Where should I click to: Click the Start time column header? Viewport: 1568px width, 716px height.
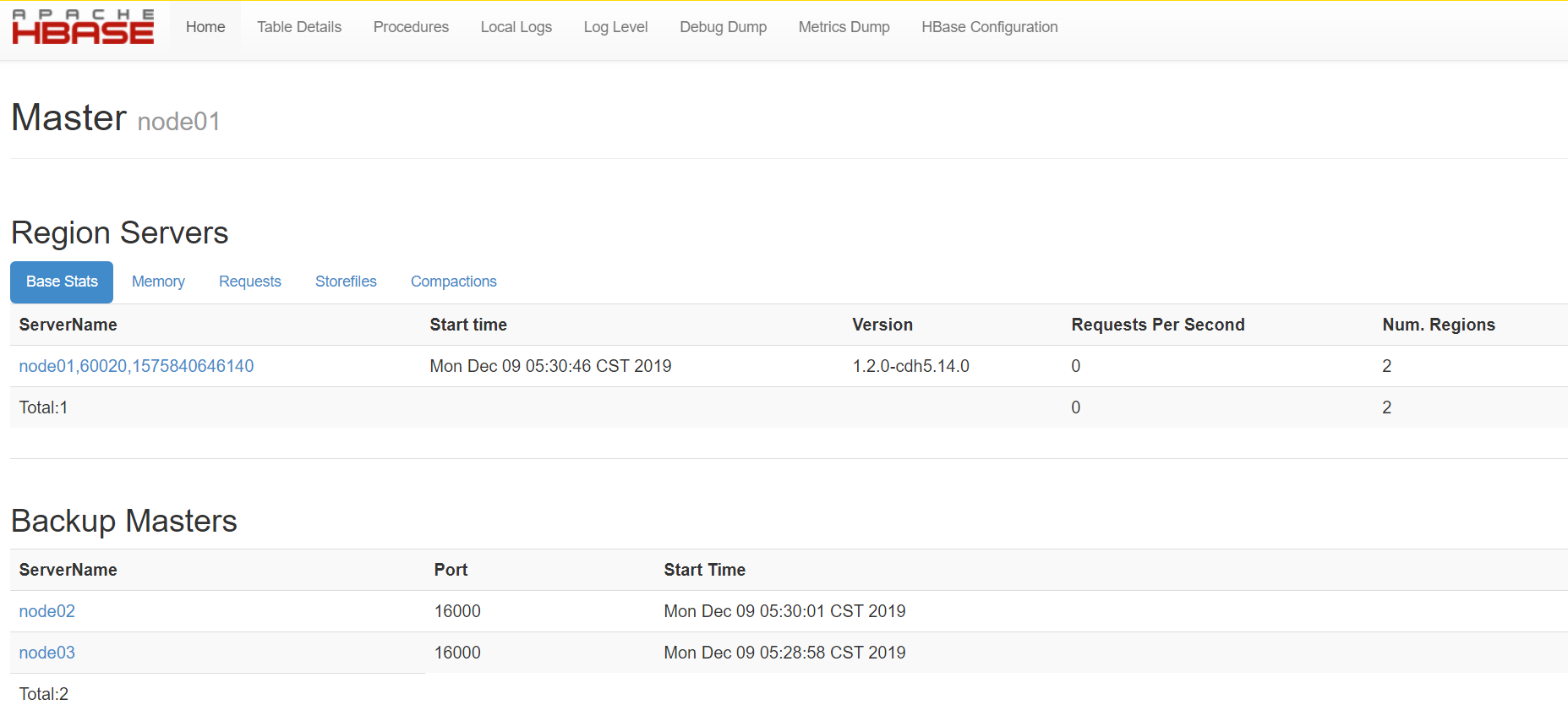click(468, 325)
